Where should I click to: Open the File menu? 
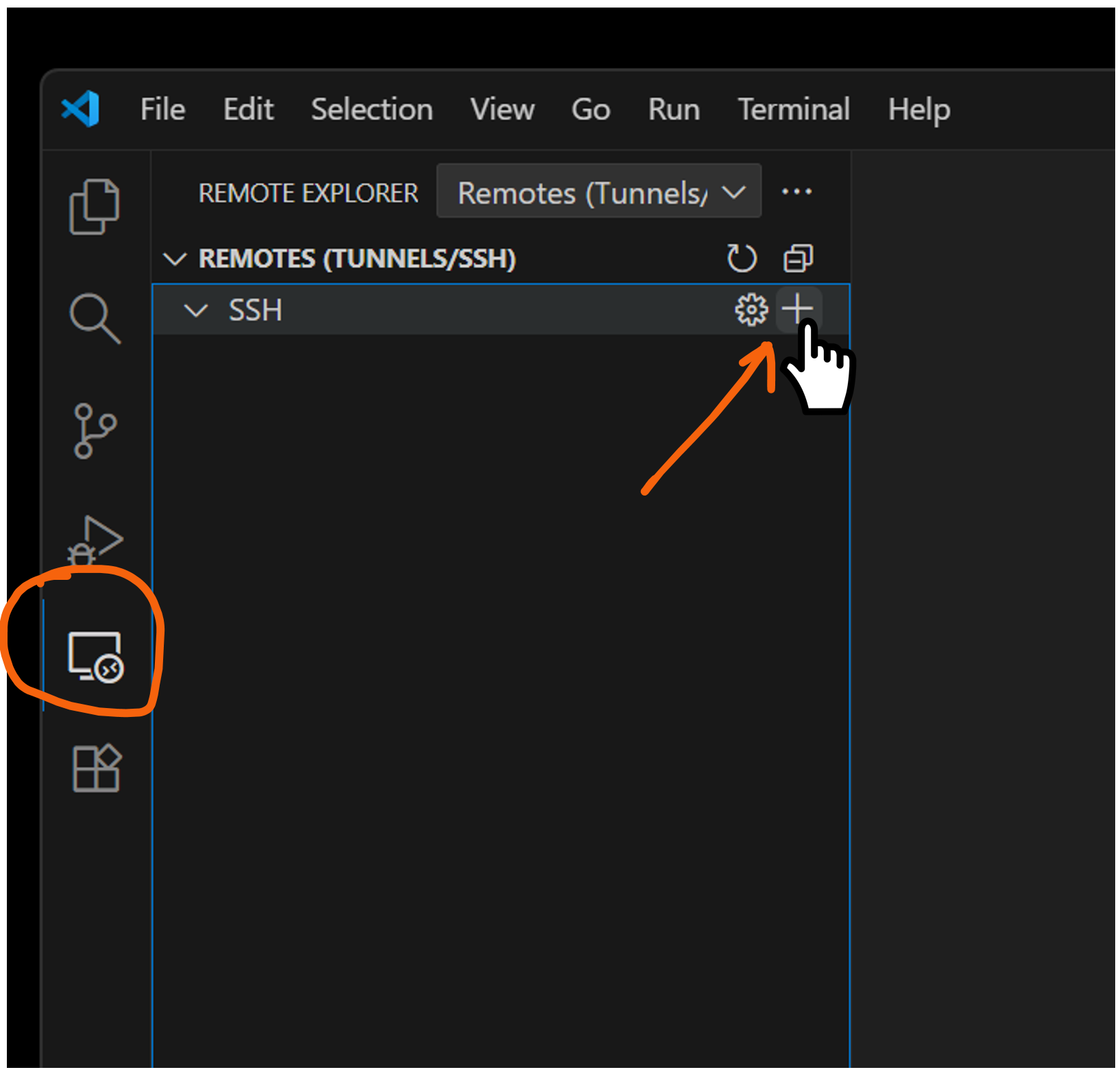[x=162, y=110]
